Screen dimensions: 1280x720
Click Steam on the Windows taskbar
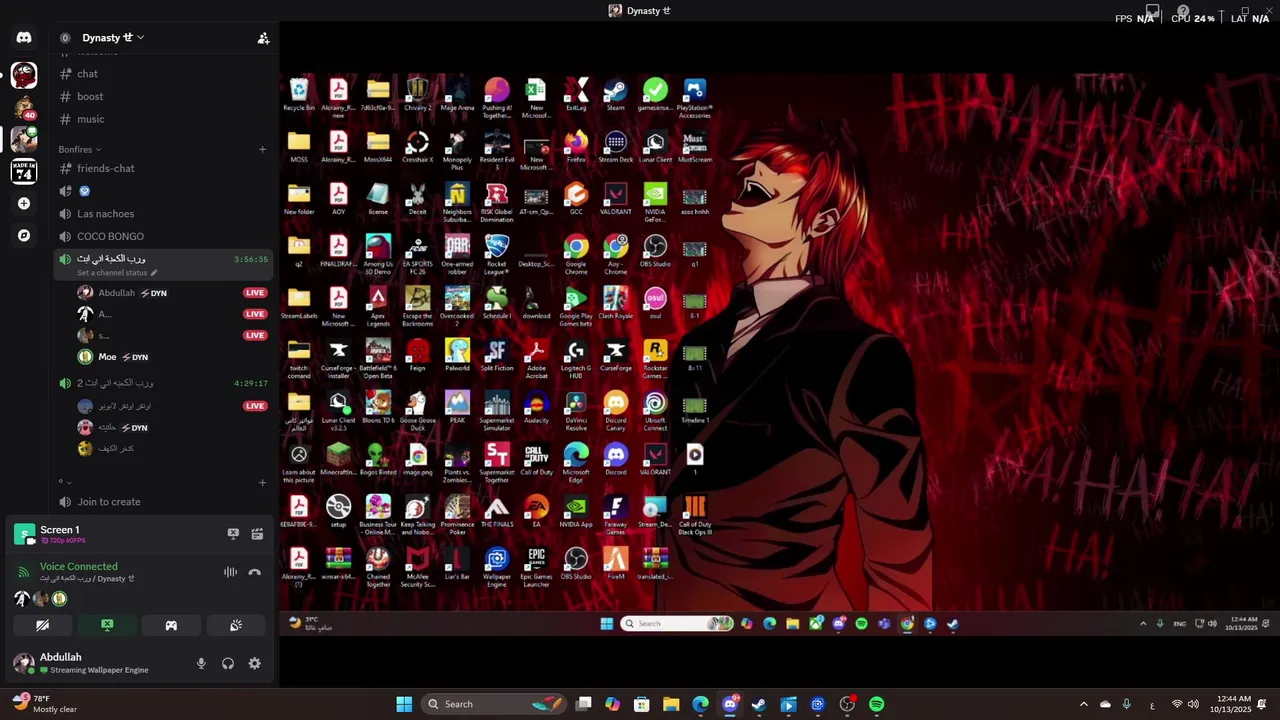click(758, 704)
